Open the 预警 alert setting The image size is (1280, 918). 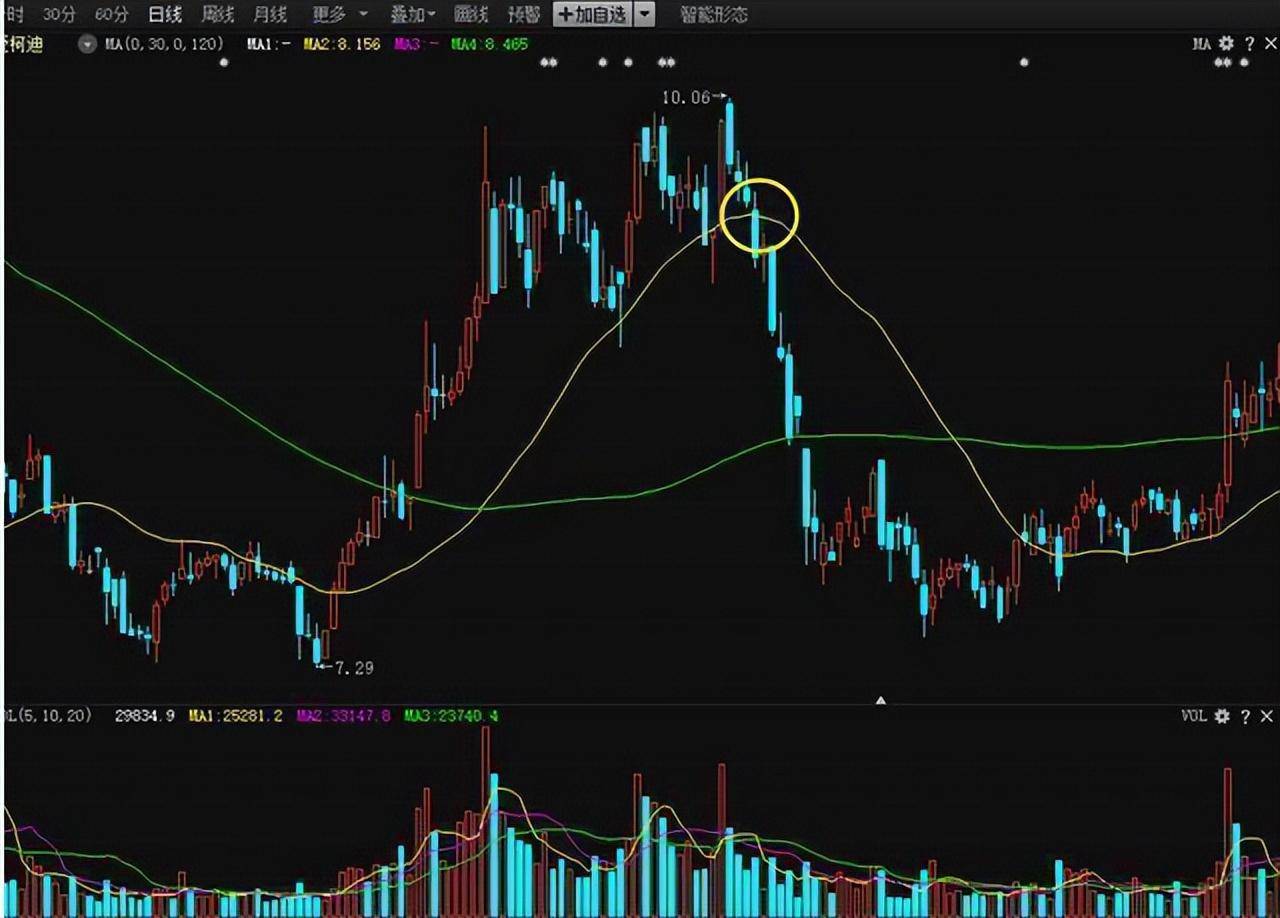(524, 14)
